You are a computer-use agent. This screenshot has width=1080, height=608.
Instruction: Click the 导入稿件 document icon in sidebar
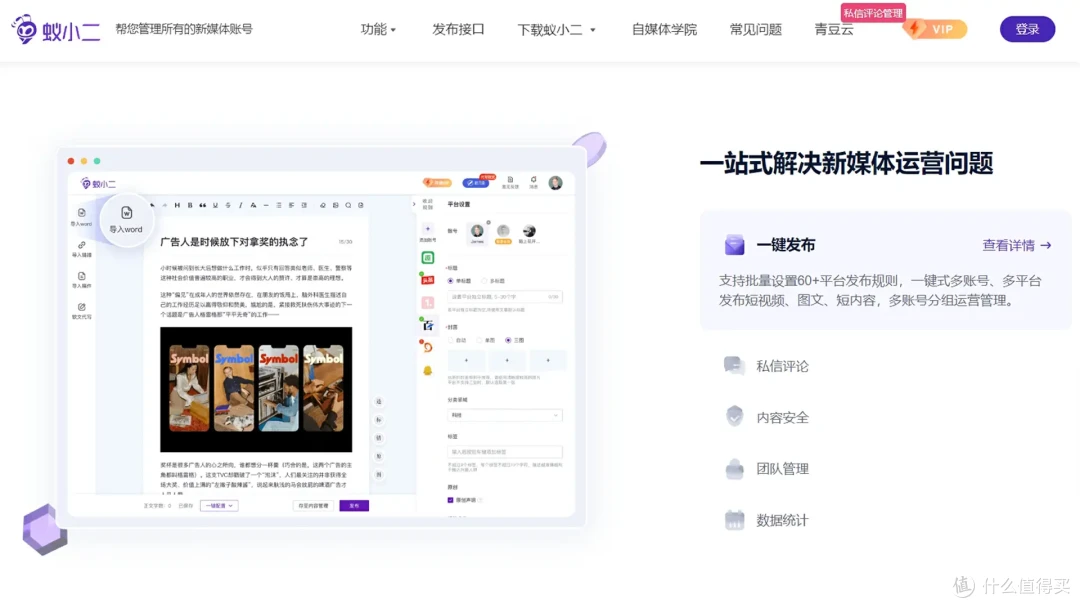pos(81,276)
